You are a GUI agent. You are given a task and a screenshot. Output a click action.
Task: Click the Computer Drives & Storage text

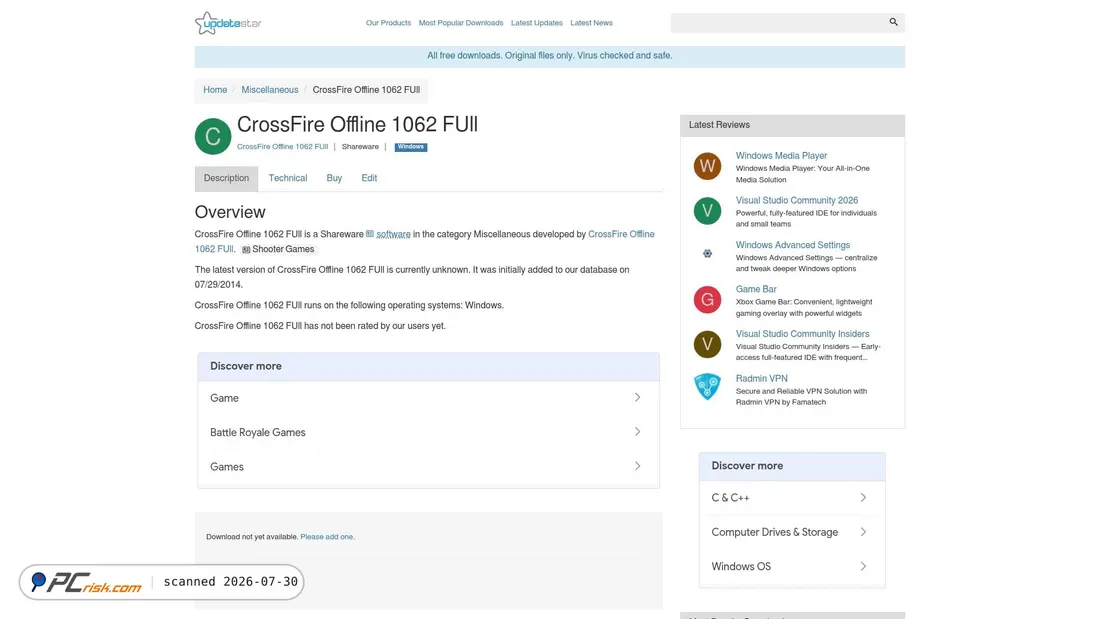(774, 532)
